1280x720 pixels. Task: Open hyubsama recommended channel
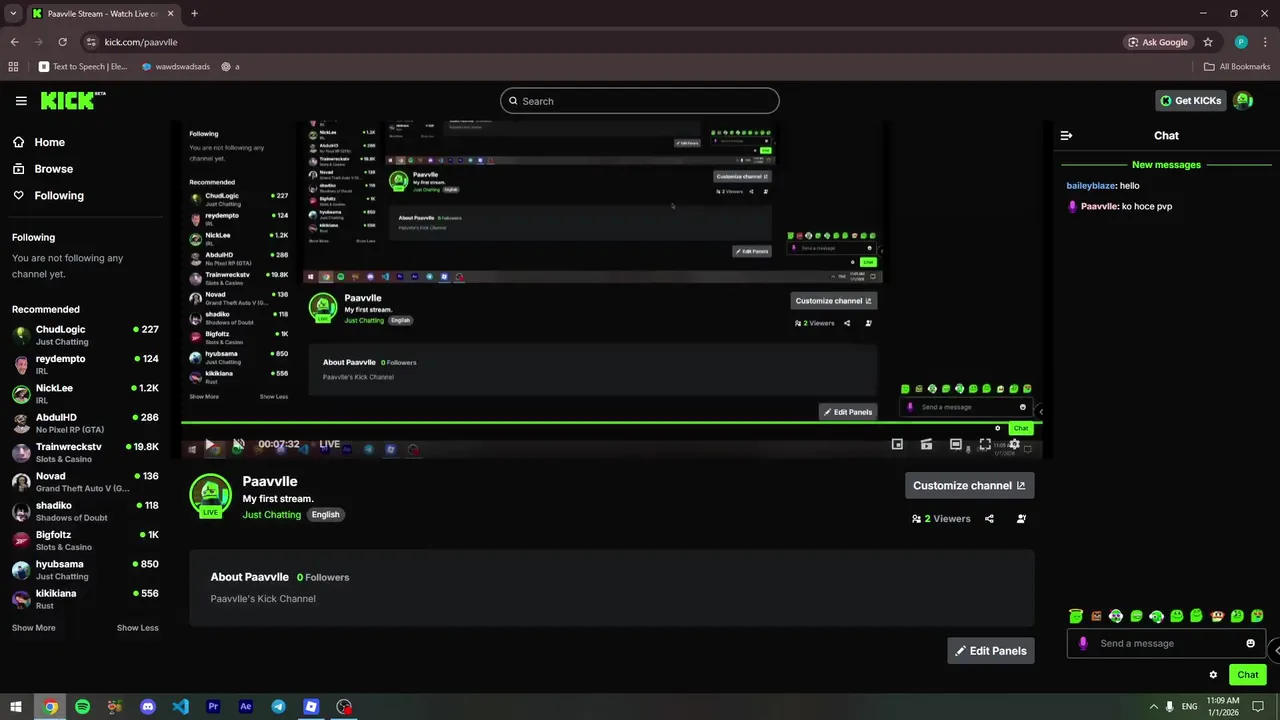85,569
